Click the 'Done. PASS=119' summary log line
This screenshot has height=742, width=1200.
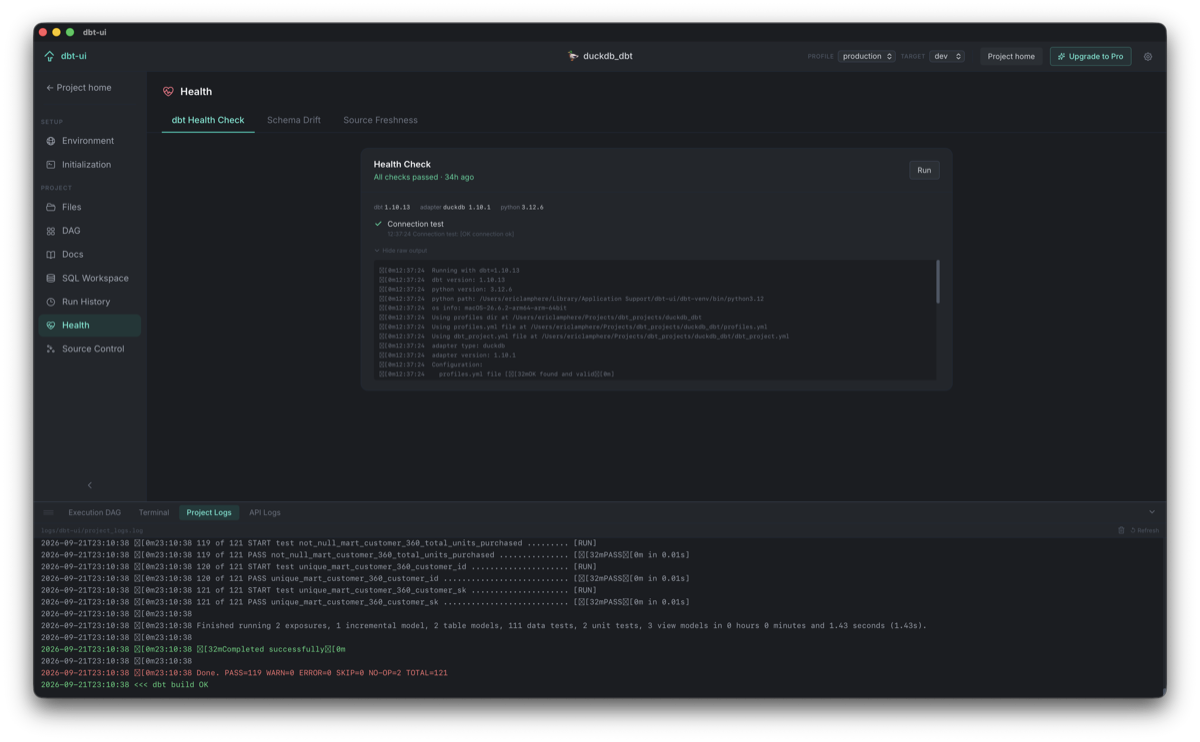pos(244,673)
